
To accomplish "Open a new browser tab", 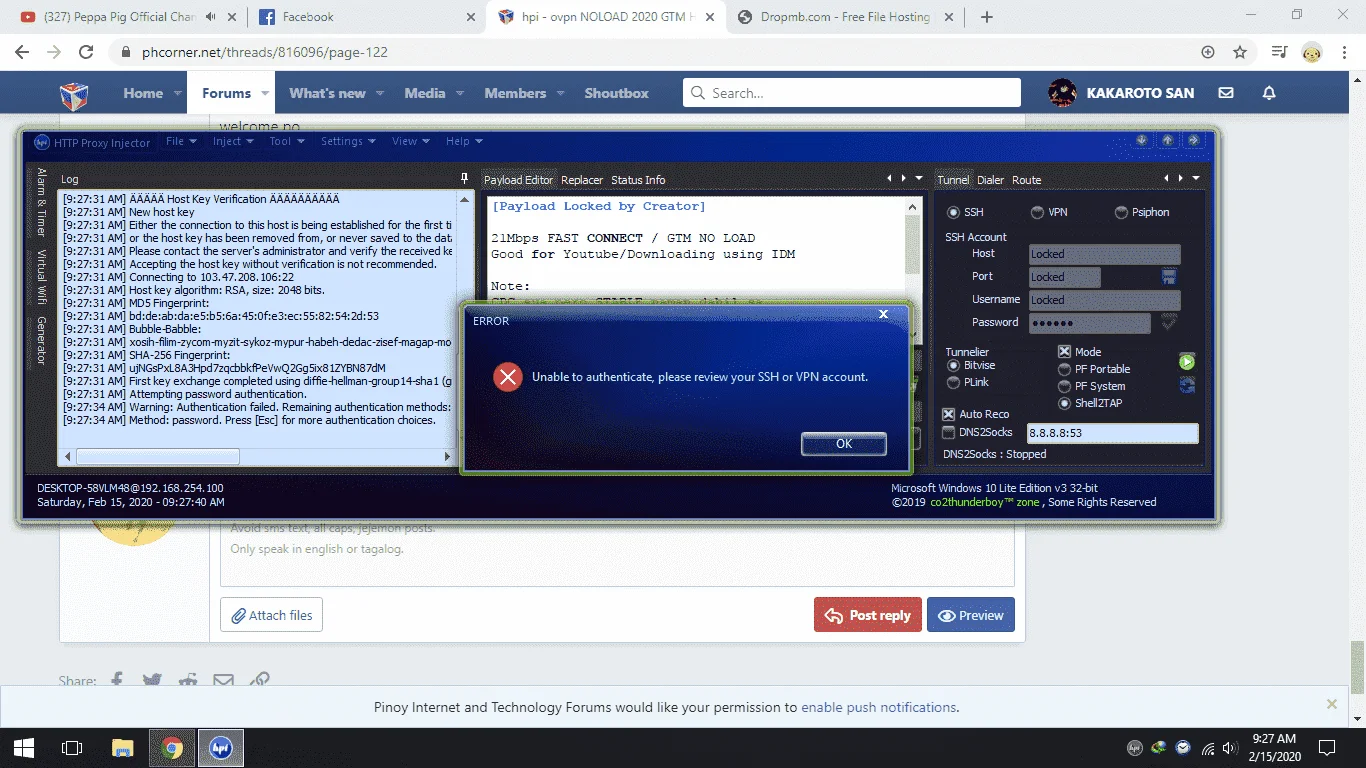I will tap(987, 17).
